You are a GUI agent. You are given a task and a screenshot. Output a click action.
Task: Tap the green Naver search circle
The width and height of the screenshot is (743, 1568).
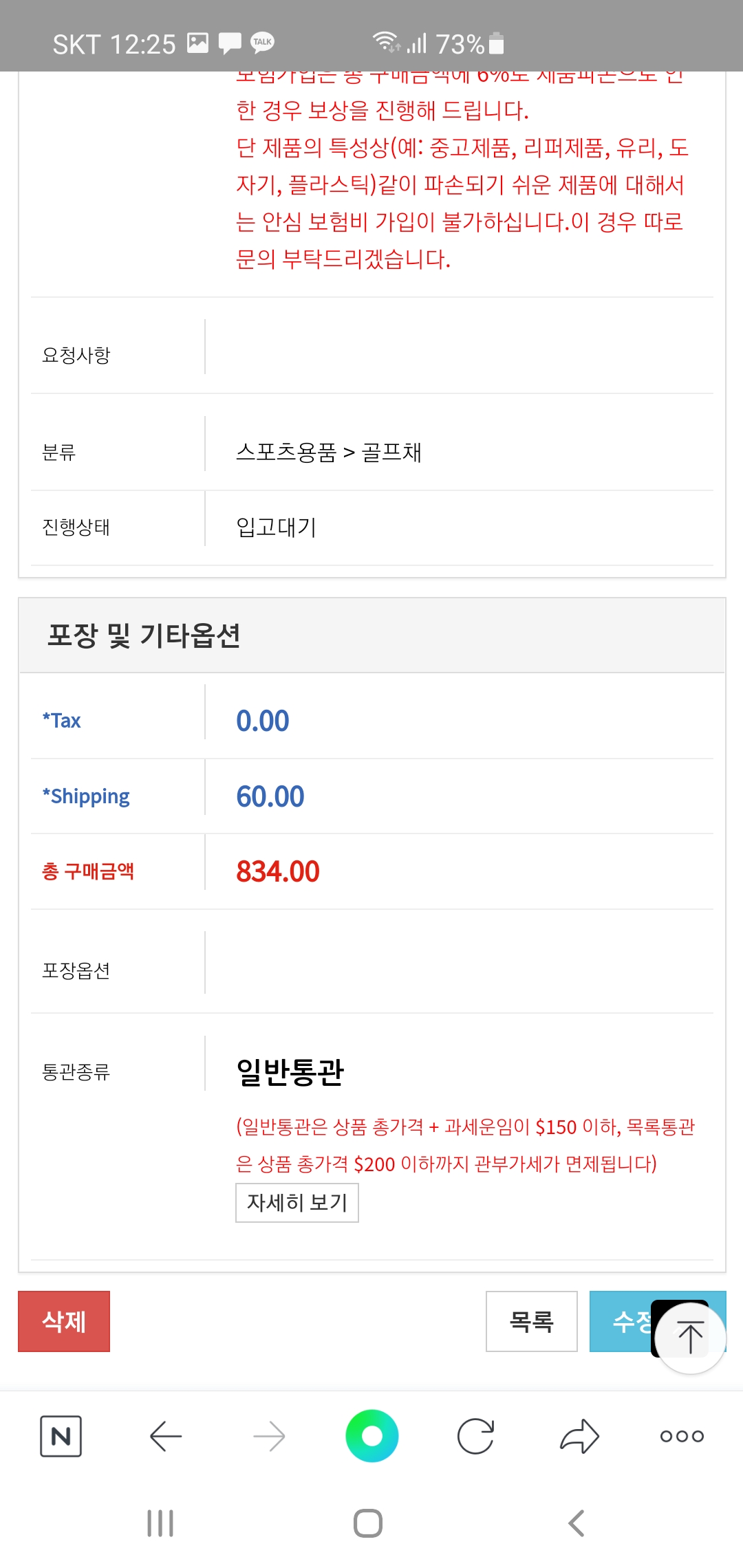[x=371, y=1436]
